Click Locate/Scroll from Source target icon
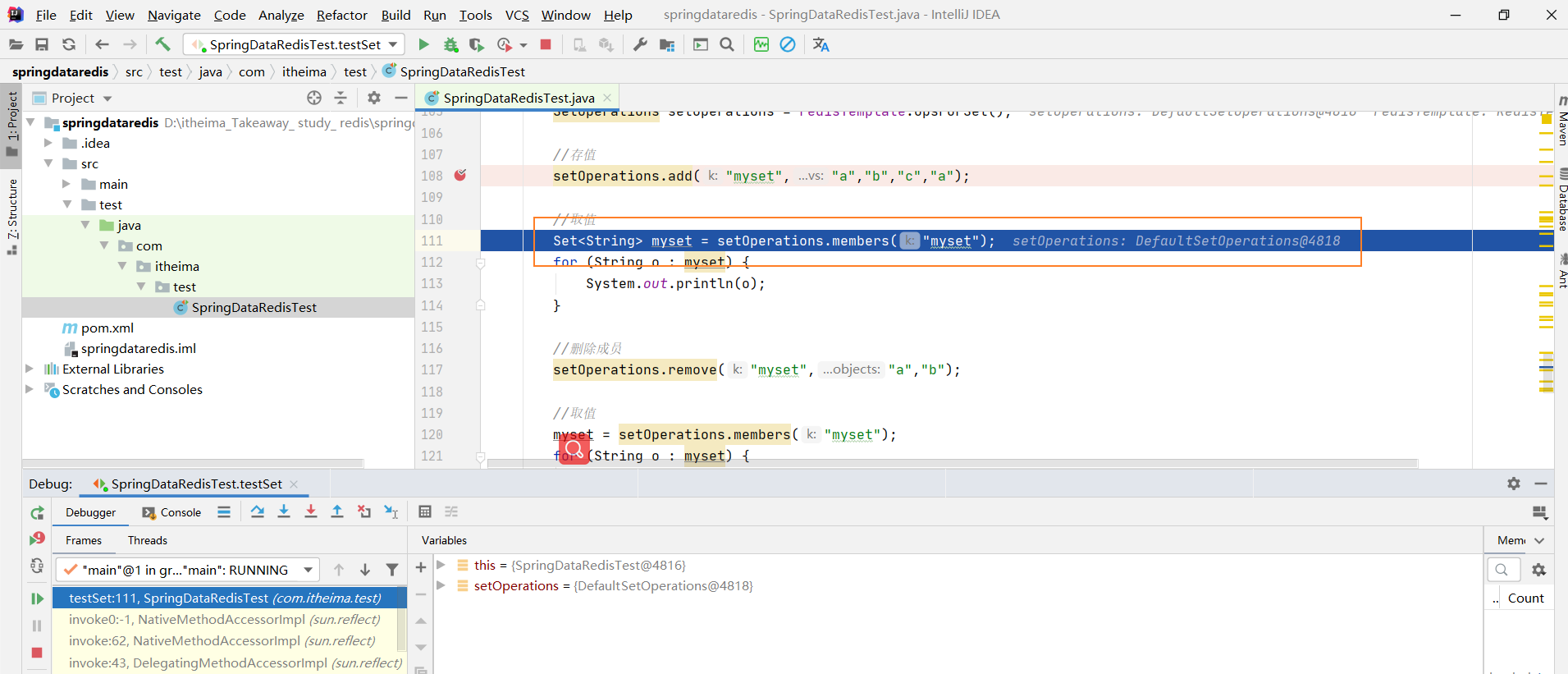1568x674 pixels. (x=314, y=98)
